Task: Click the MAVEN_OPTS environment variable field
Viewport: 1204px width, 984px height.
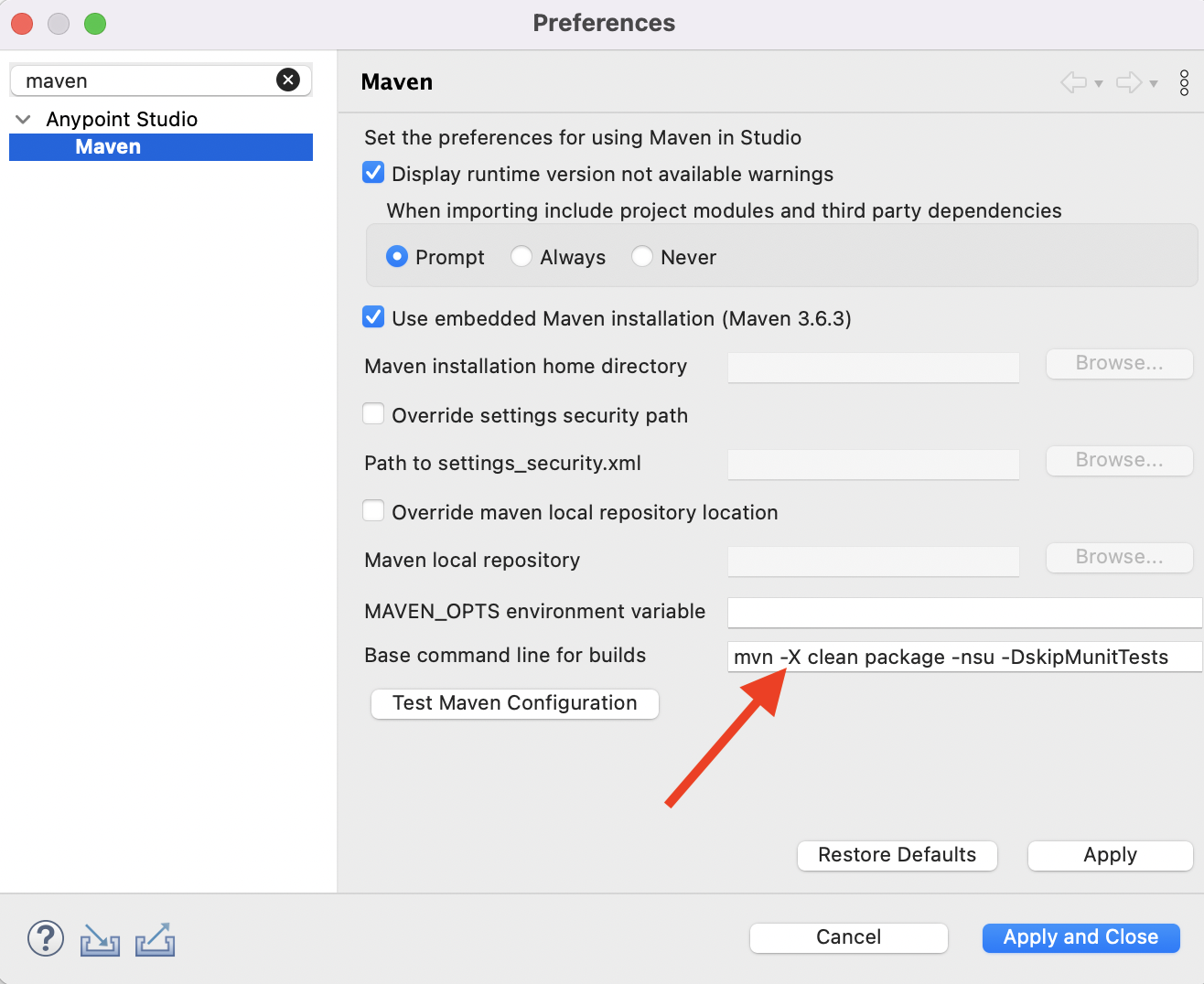Action: (x=964, y=612)
